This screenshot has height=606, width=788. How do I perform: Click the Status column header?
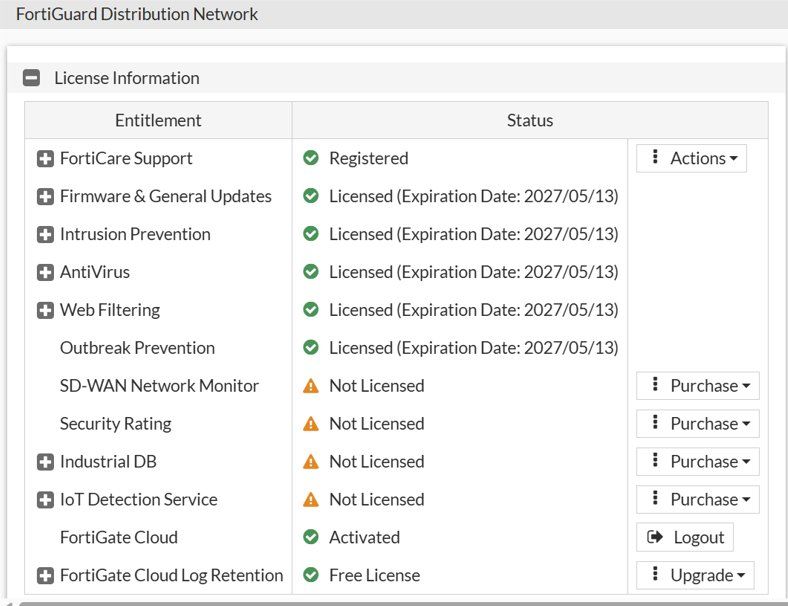point(530,121)
